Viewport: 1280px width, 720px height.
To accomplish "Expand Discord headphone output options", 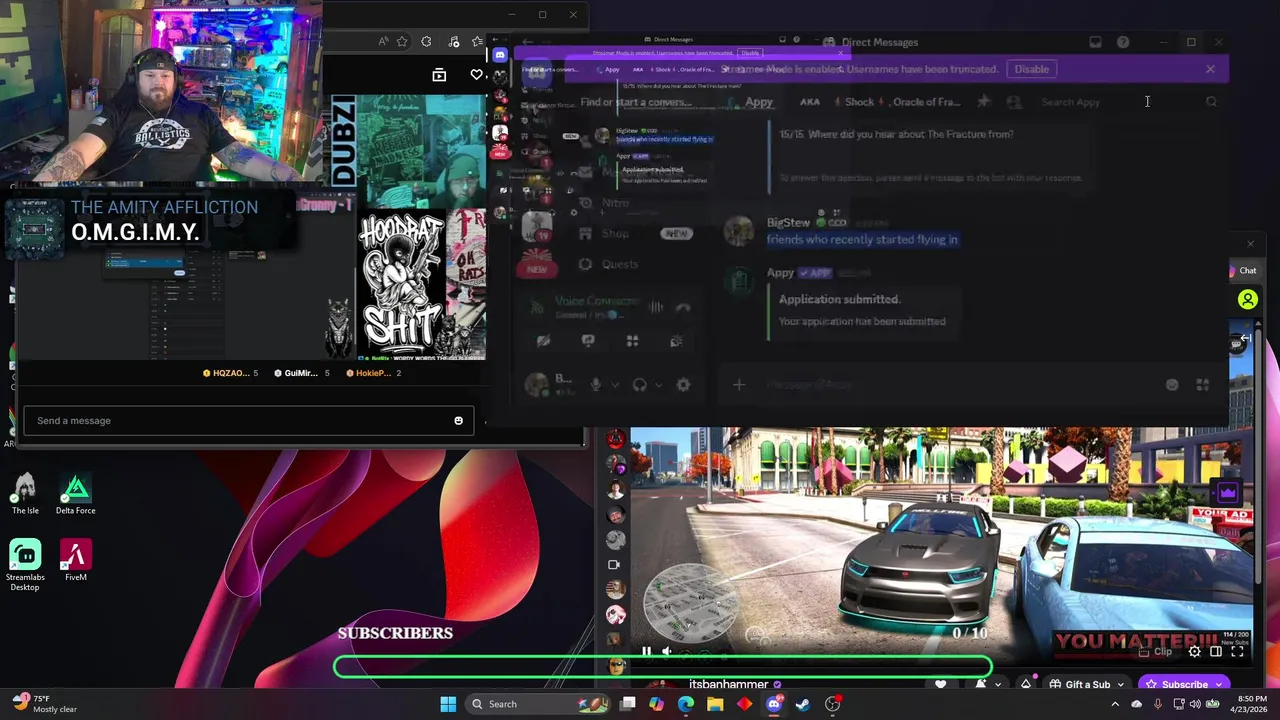I will pos(657,384).
